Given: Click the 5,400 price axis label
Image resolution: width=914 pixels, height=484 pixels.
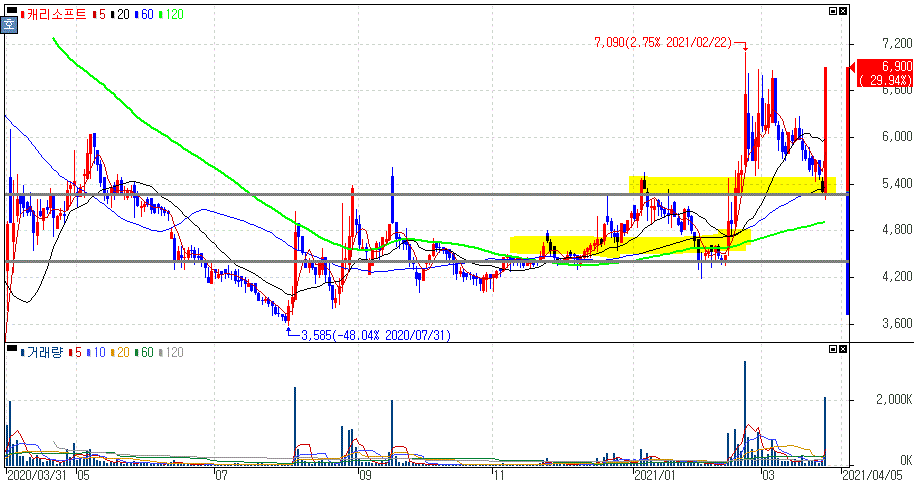Looking at the screenshot, I should coord(897,184).
